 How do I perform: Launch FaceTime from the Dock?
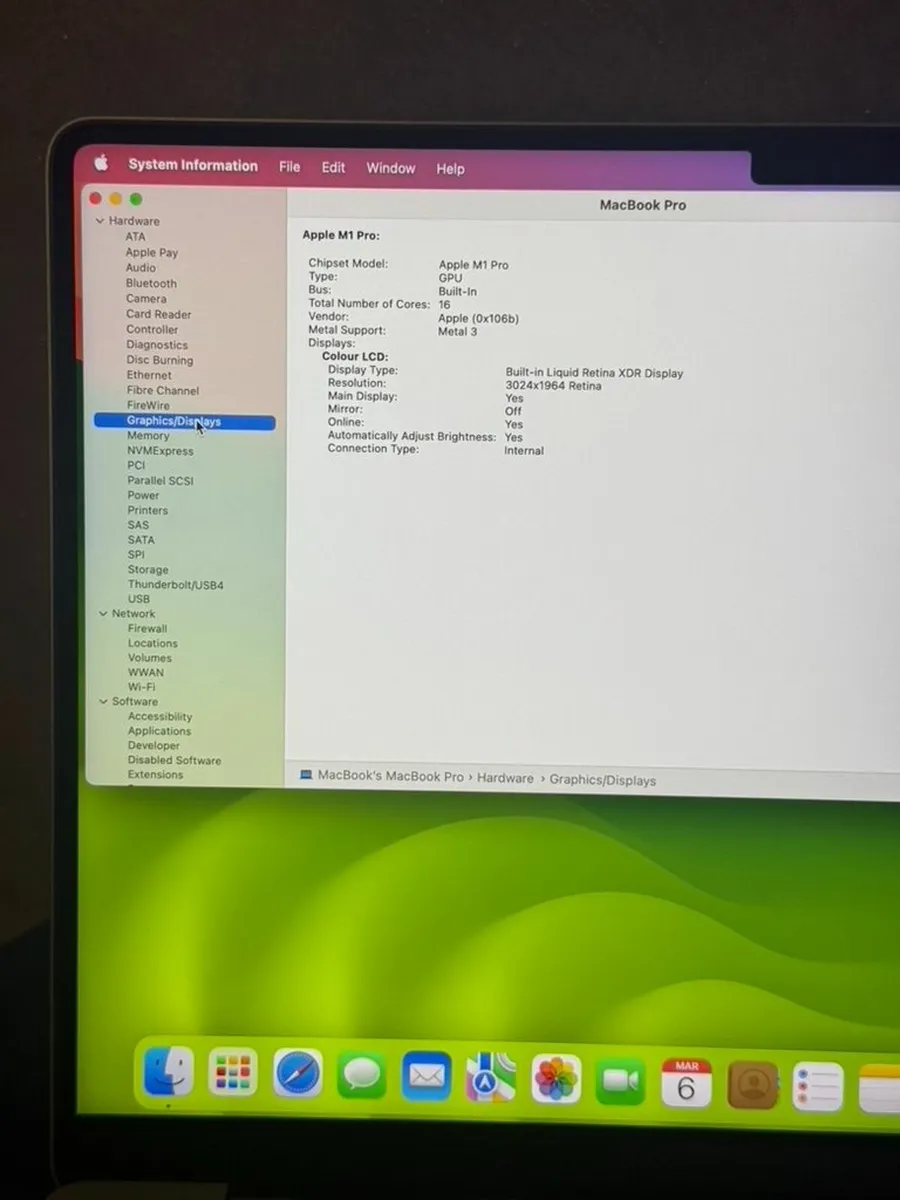tap(621, 1083)
